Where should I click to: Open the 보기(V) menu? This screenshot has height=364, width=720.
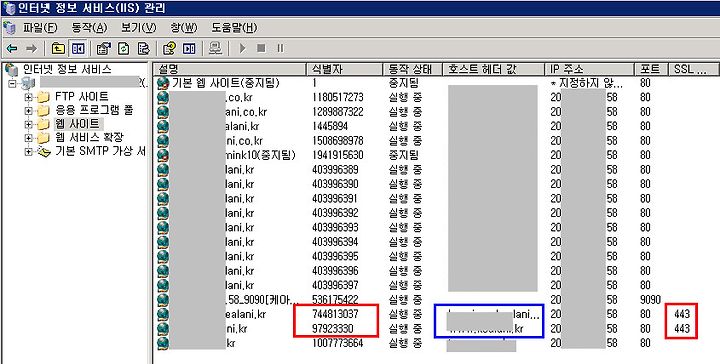(x=139, y=28)
